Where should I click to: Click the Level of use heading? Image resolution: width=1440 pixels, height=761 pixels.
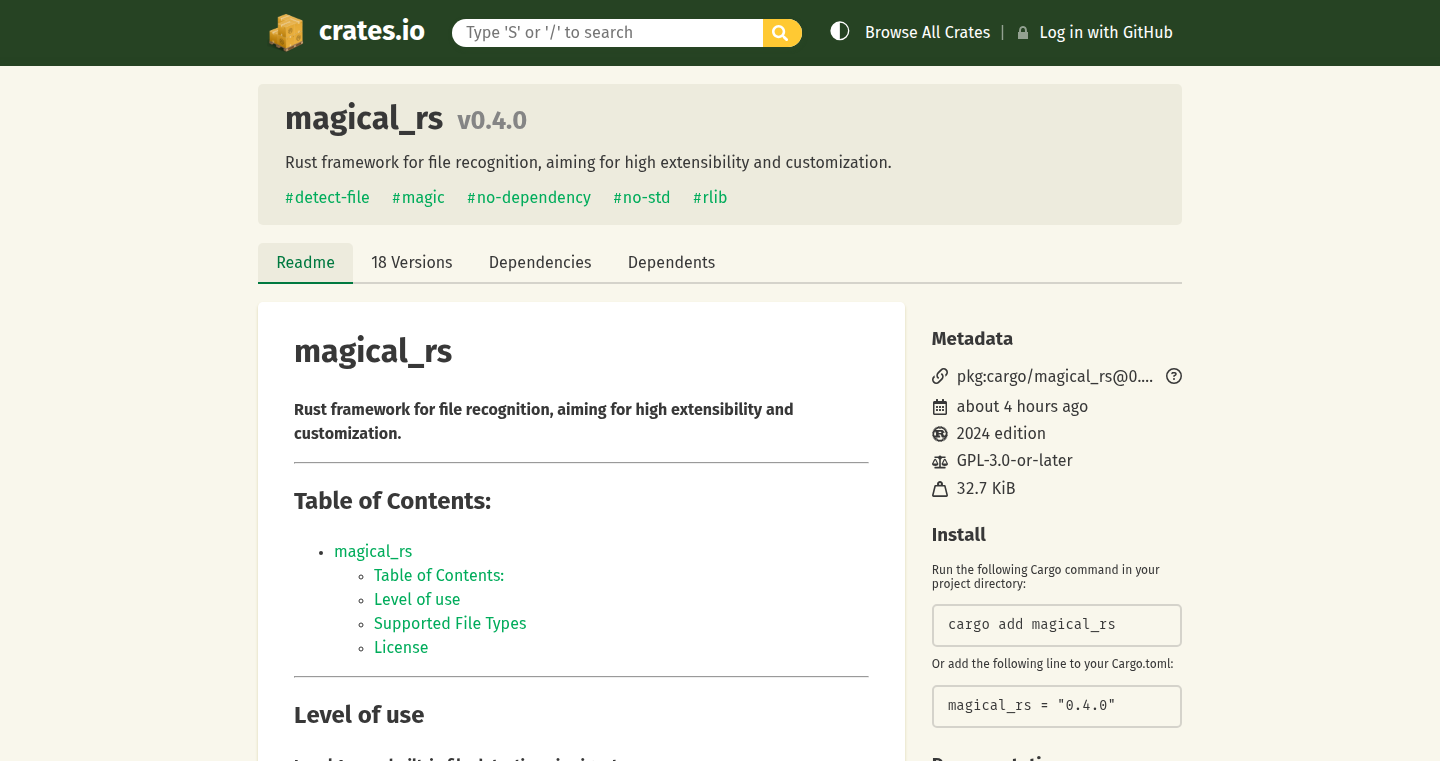click(359, 715)
